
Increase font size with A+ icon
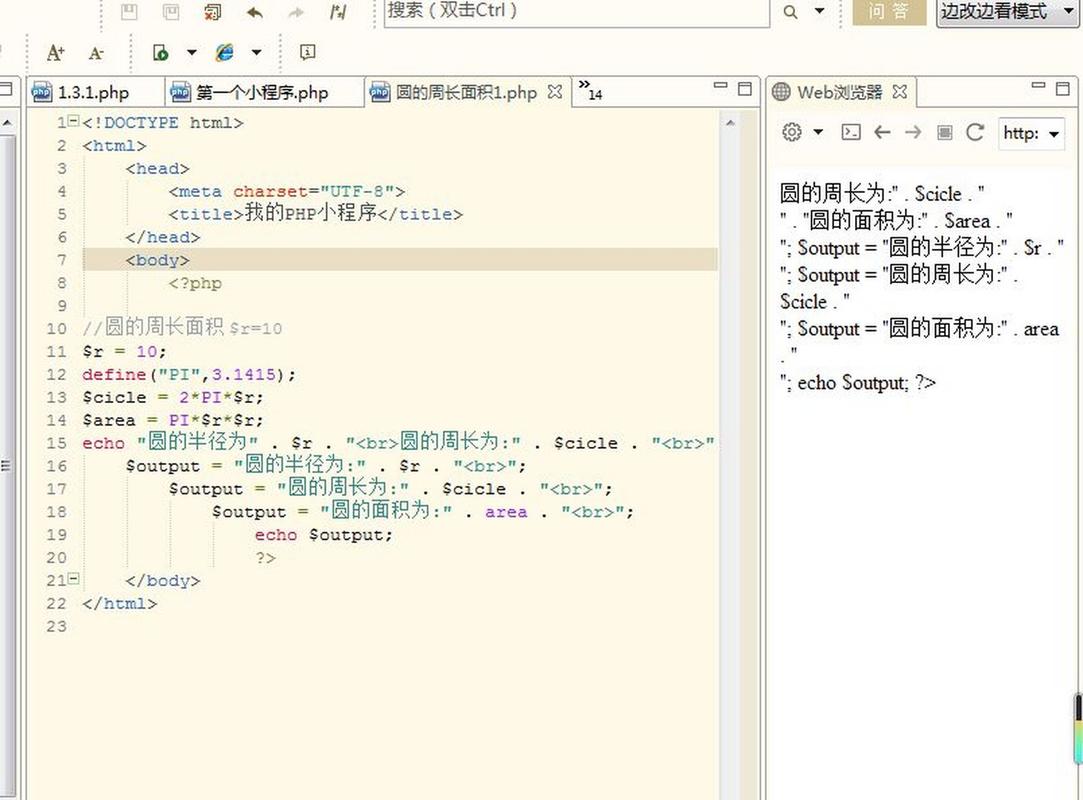[x=55, y=53]
